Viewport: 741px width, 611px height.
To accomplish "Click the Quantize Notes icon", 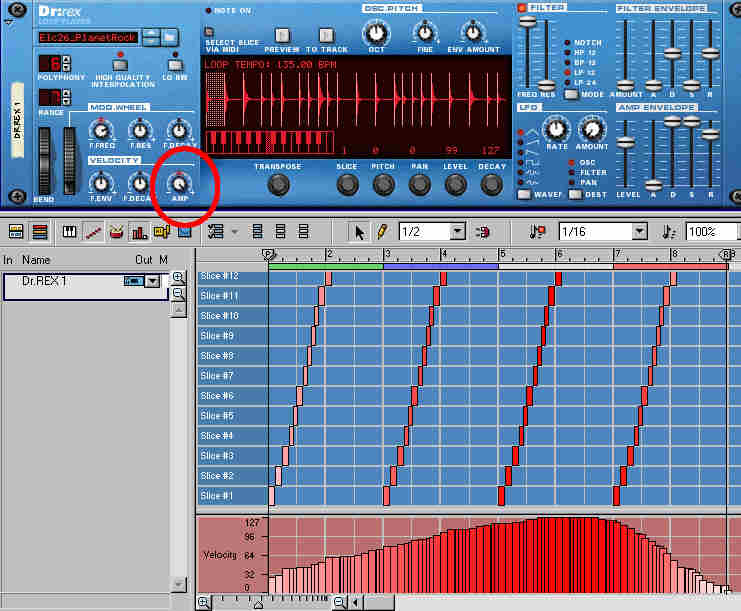I will pyautogui.click(x=537, y=232).
